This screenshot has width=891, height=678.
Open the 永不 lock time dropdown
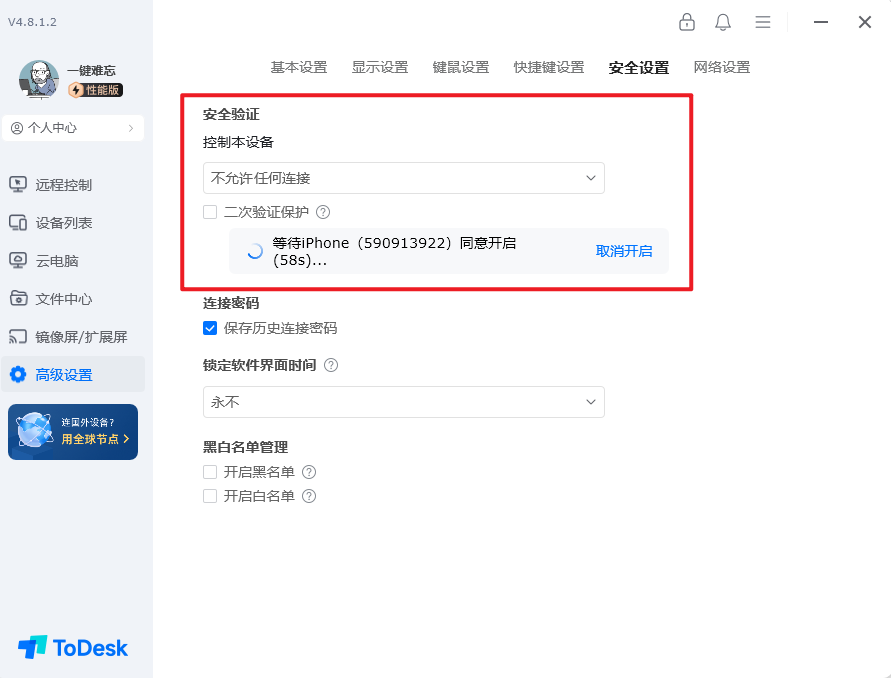pyautogui.click(x=403, y=402)
